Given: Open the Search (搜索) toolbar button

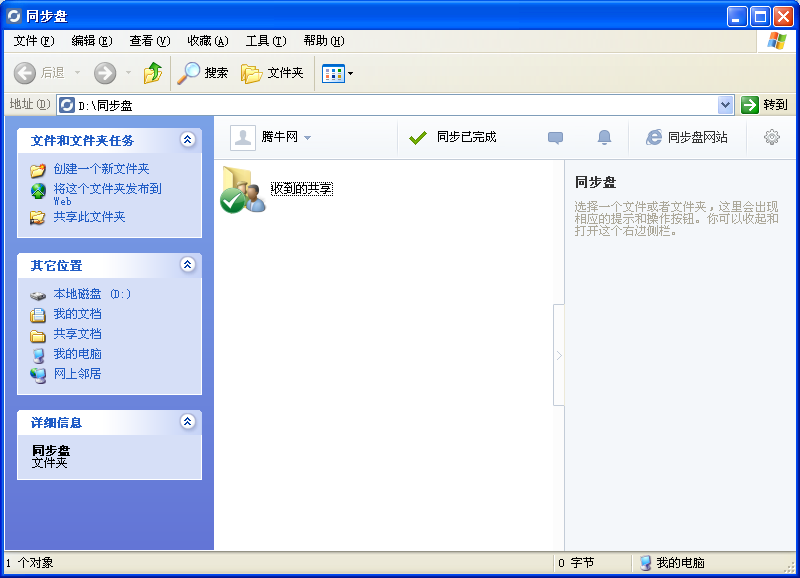Looking at the screenshot, I should 203,73.
